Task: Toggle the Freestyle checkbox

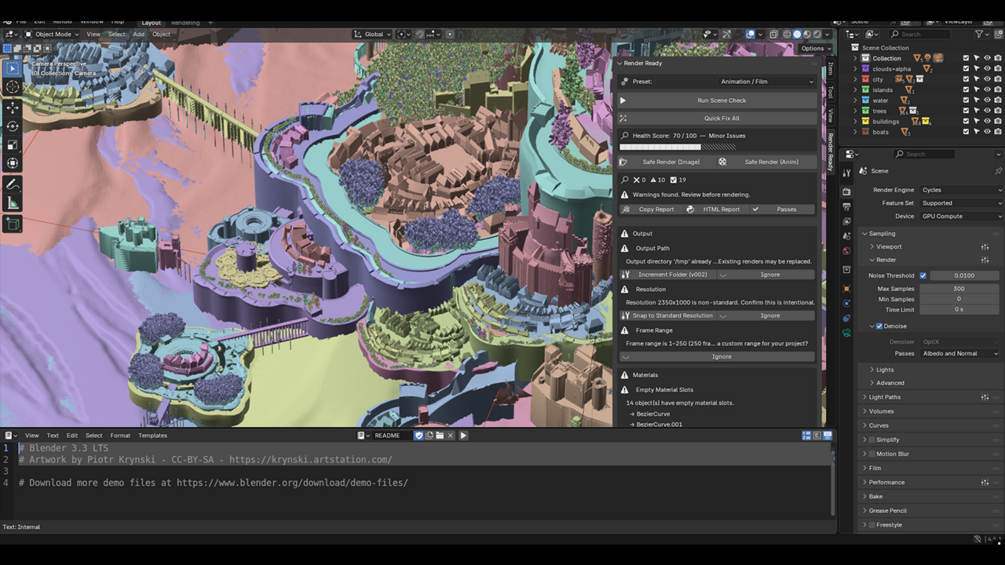Action: point(872,525)
